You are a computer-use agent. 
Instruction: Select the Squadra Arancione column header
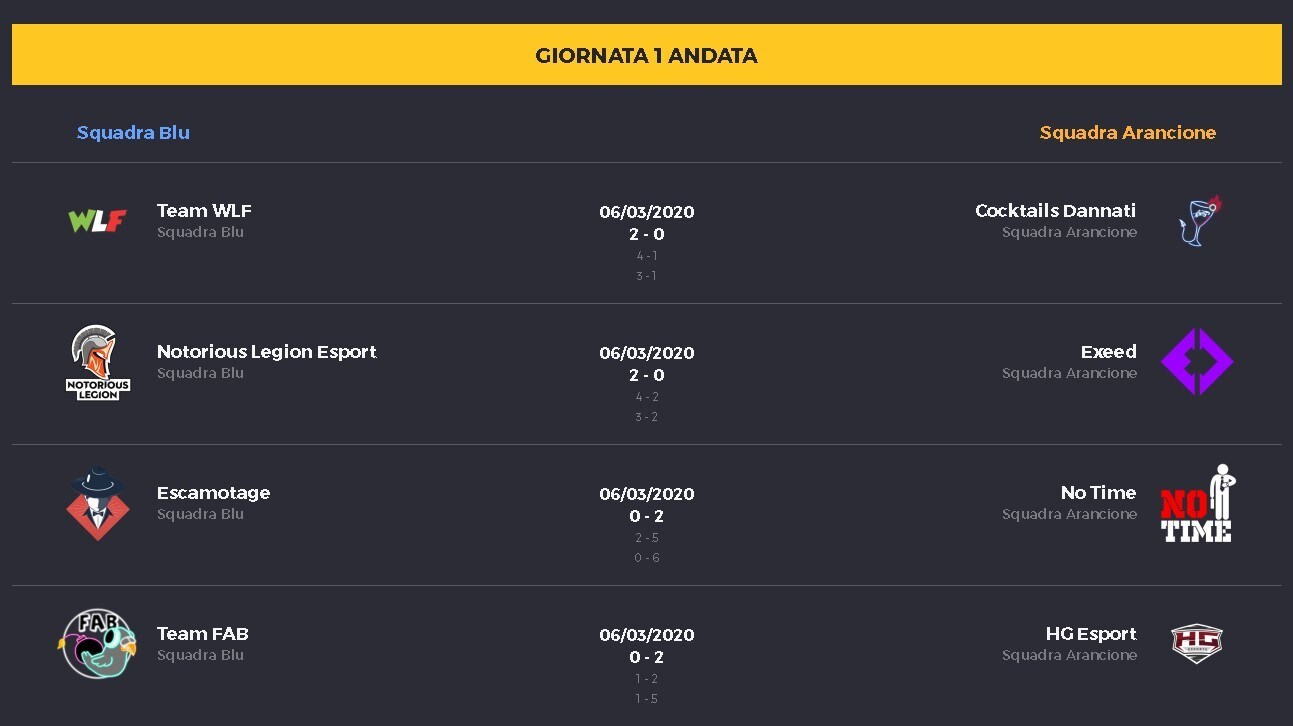pos(1127,132)
